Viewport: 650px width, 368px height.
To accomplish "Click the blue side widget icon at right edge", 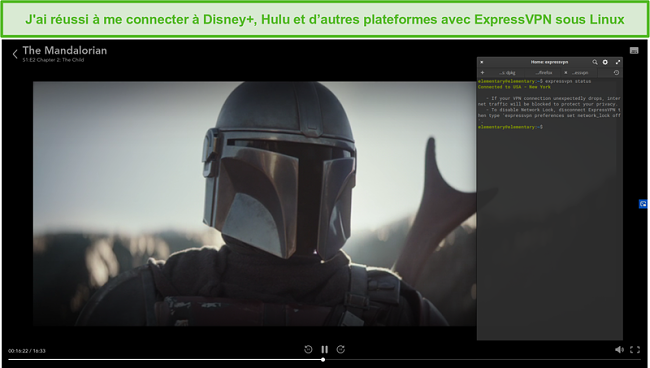I will click(643, 203).
